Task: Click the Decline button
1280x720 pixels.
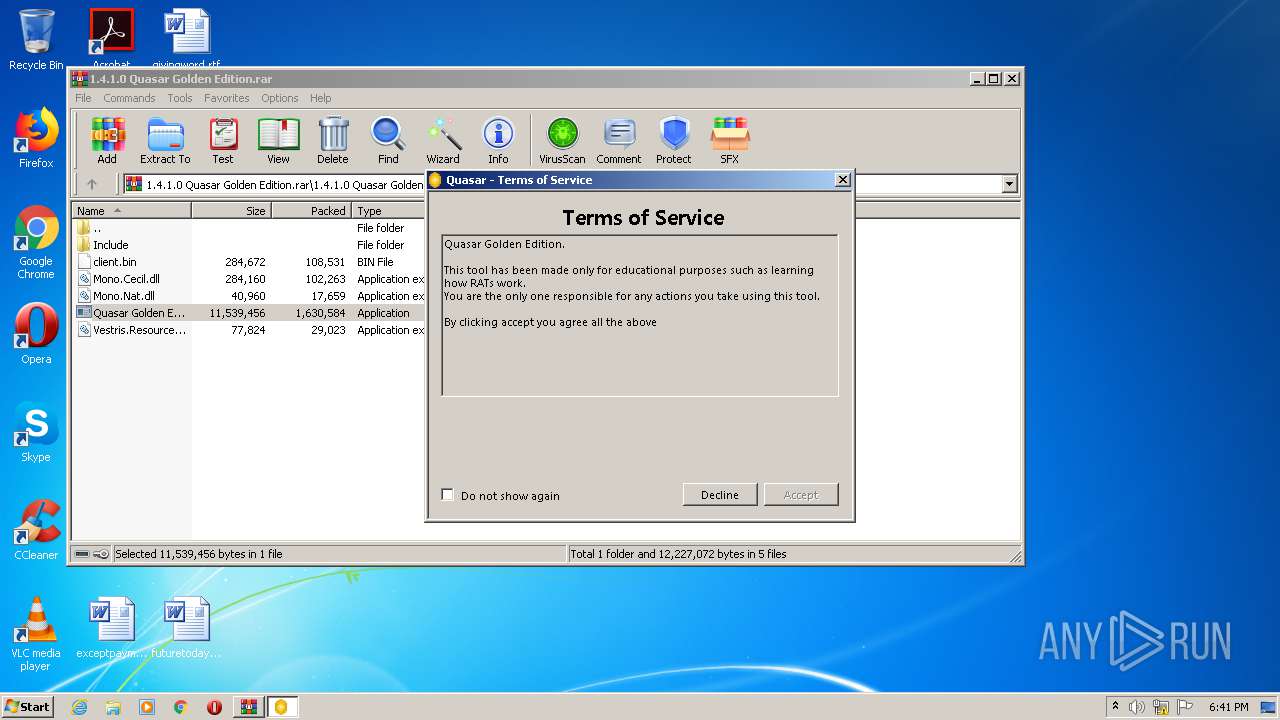Action: click(x=720, y=495)
